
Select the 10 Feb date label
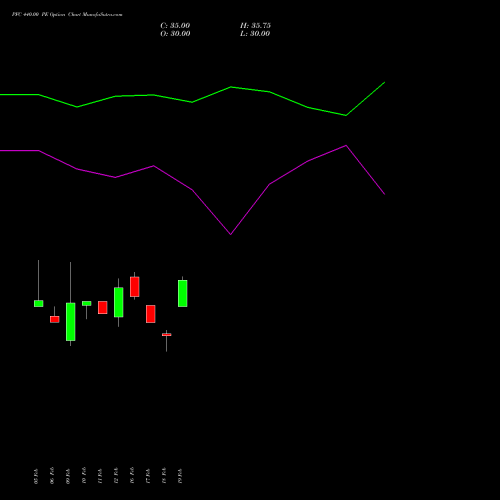(x=84, y=476)
